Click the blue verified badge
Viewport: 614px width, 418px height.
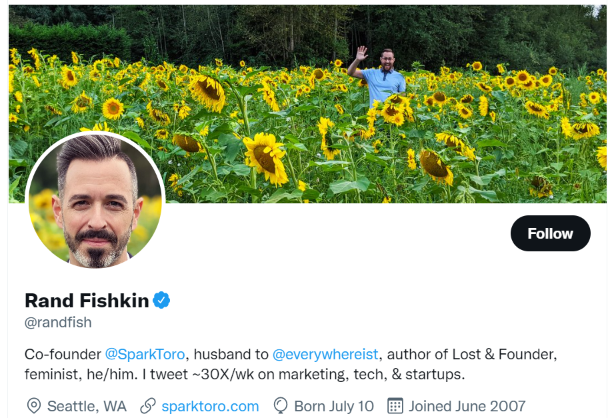[x=161, y=300]
